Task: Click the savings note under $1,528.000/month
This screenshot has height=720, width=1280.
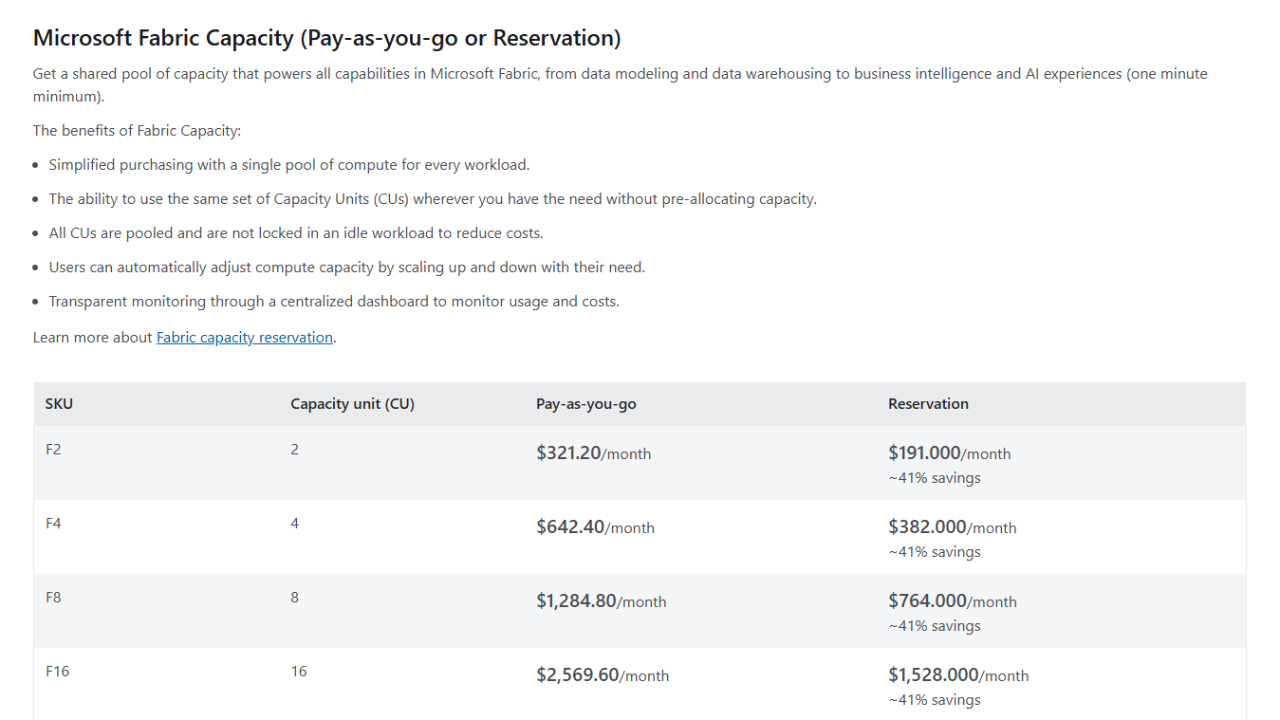Action: pyautogui.click(x=934, y=700)
